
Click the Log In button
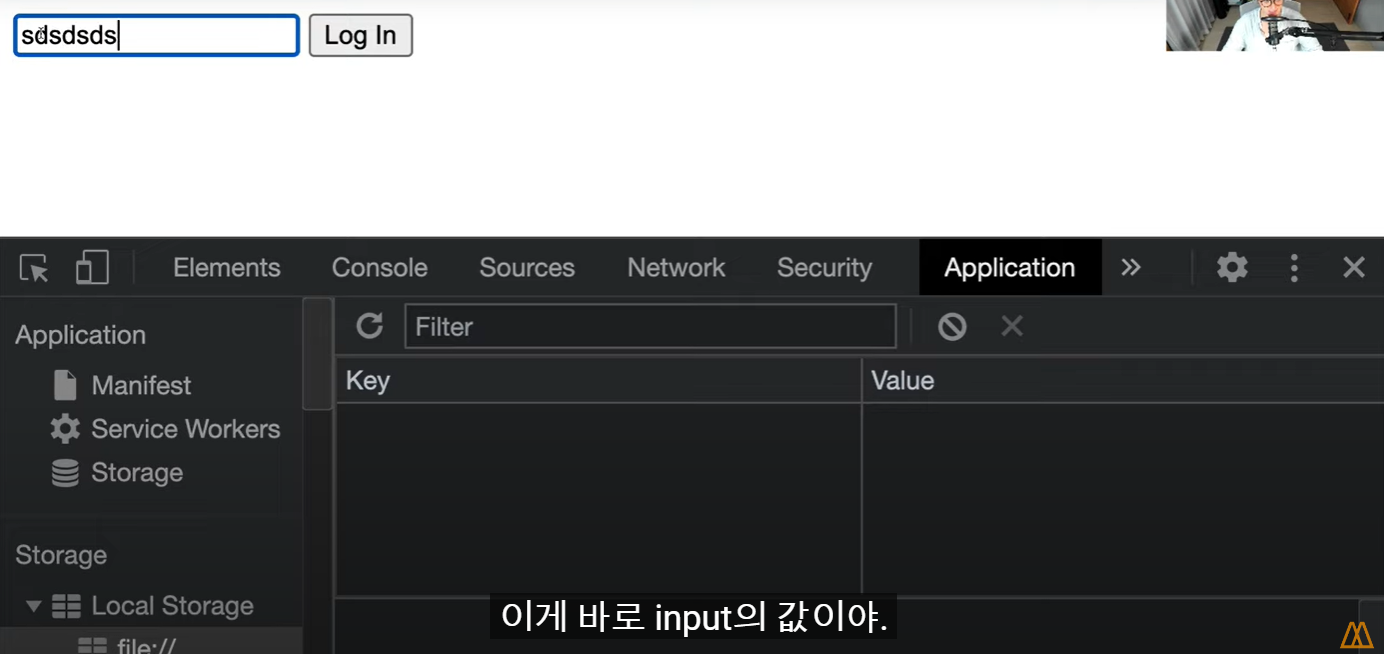pos(361,35)
